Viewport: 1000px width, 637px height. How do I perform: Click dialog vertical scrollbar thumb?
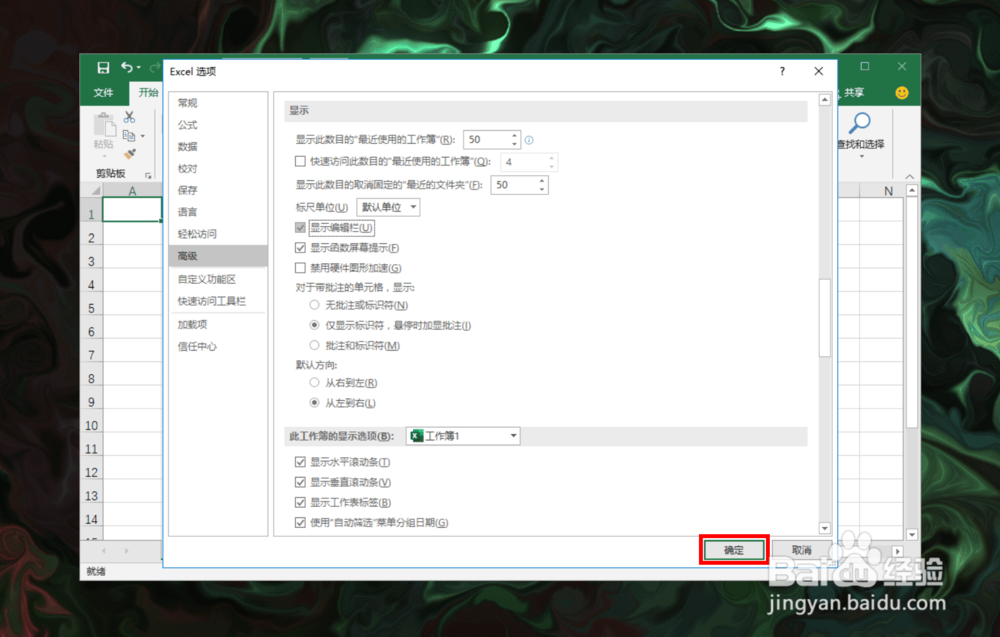click(x=825, y=318)
